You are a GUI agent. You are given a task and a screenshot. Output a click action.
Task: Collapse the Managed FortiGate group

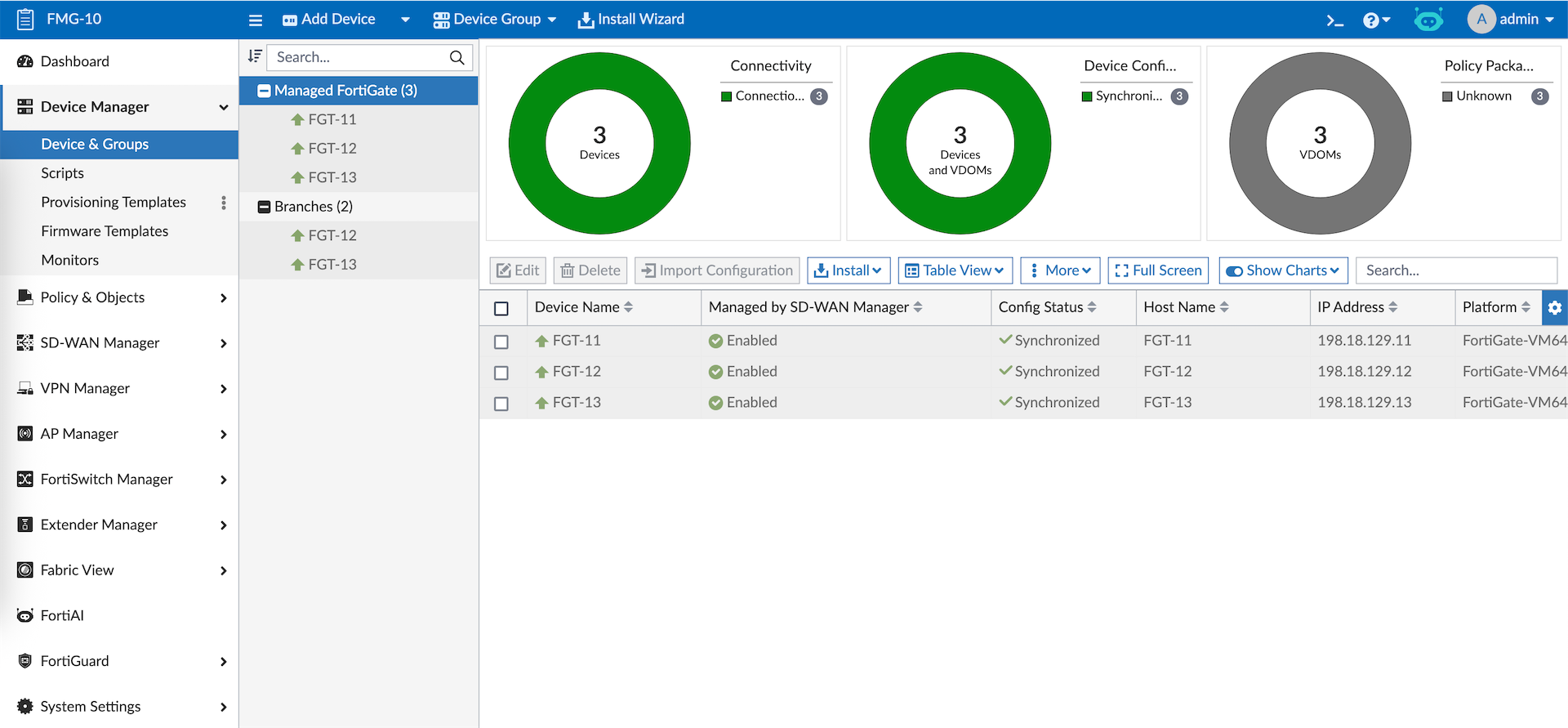[x=264, y=91]
